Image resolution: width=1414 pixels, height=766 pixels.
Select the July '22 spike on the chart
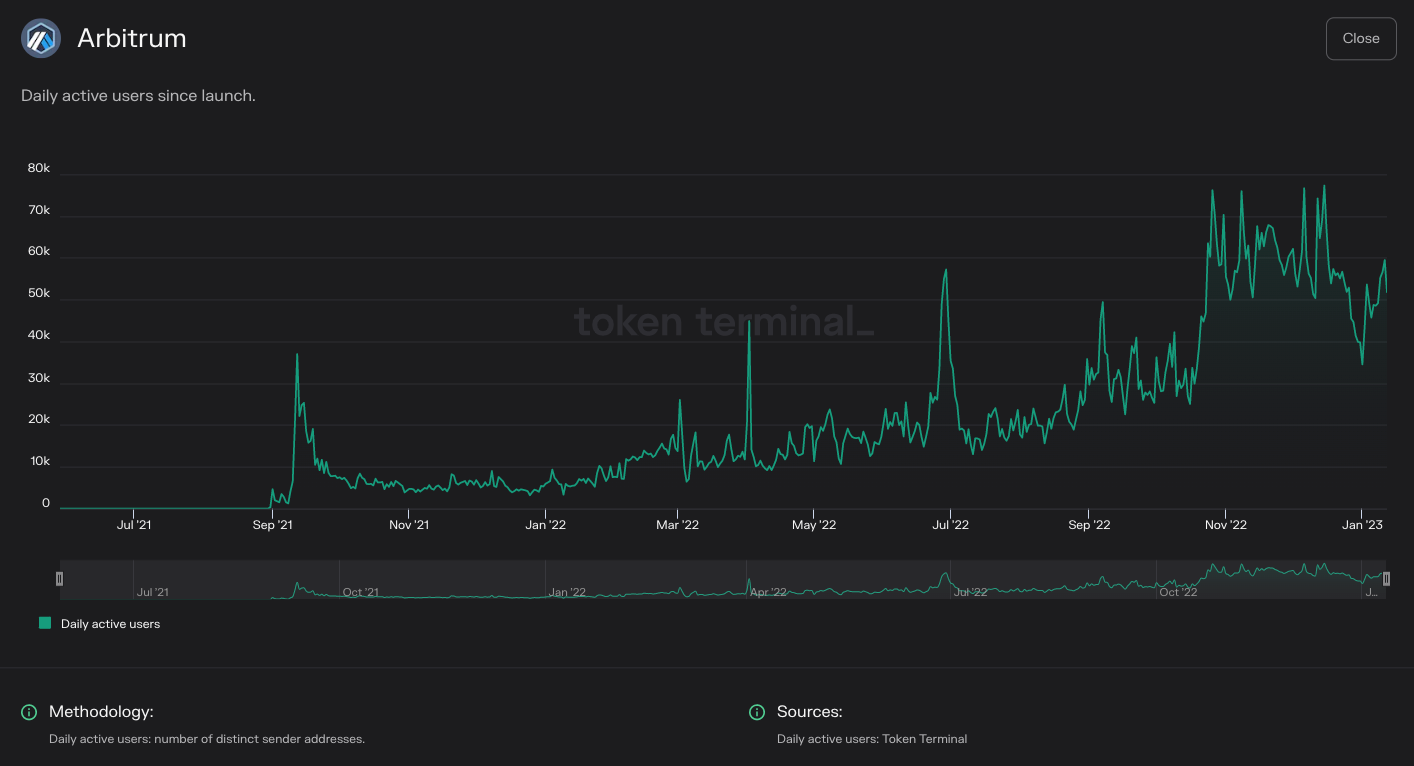pyautogui.click(x=946, y=270)
